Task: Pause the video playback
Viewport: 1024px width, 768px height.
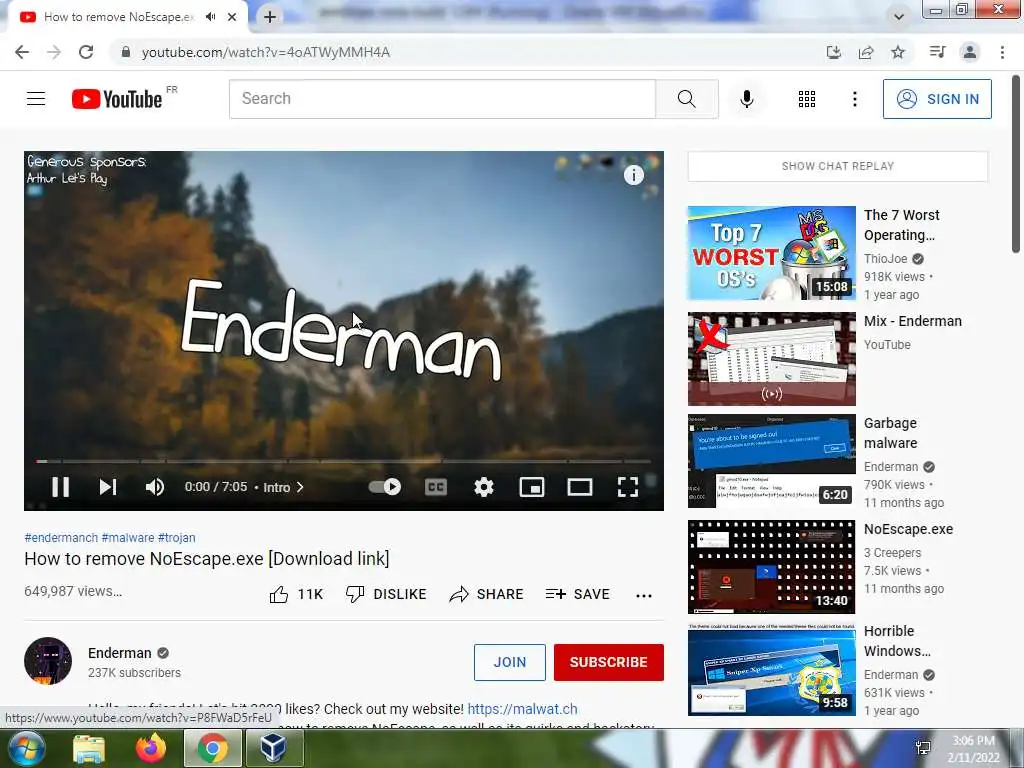Action: point(61,487)
